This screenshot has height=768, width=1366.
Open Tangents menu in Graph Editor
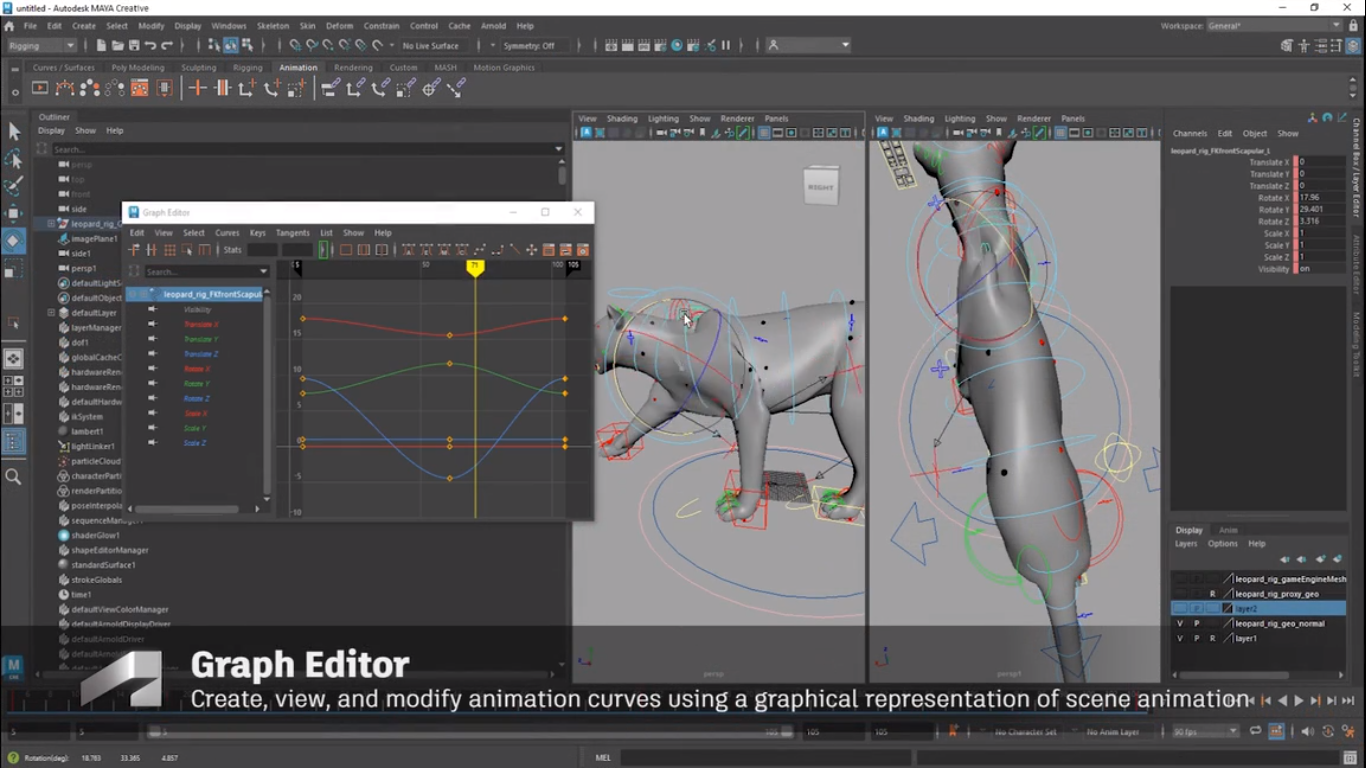(x=293, y=233)
